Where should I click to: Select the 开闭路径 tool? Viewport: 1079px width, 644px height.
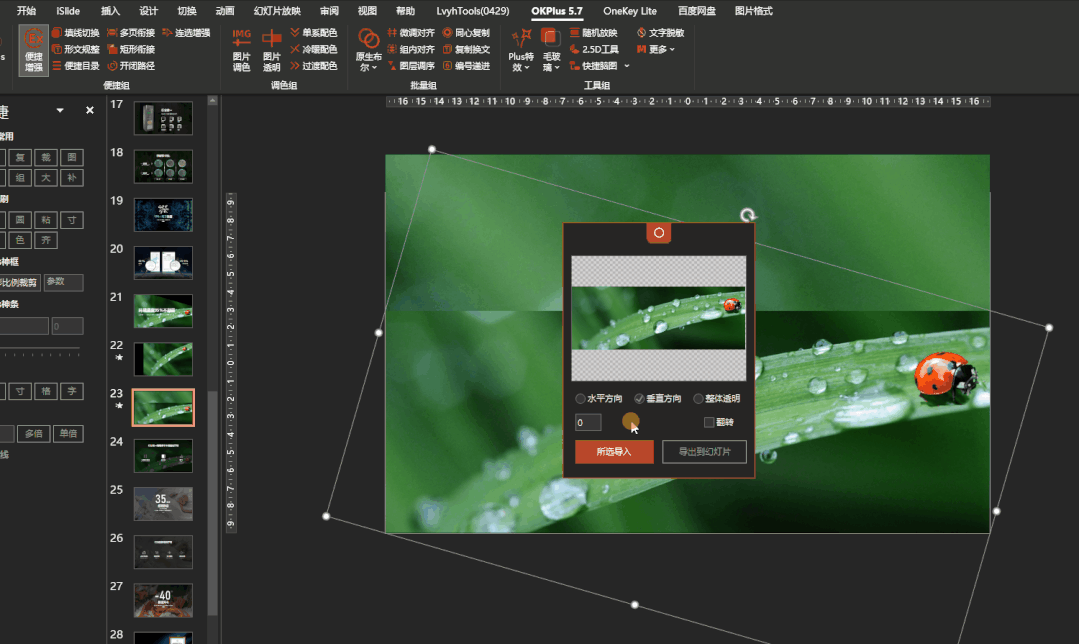(131, 65)
